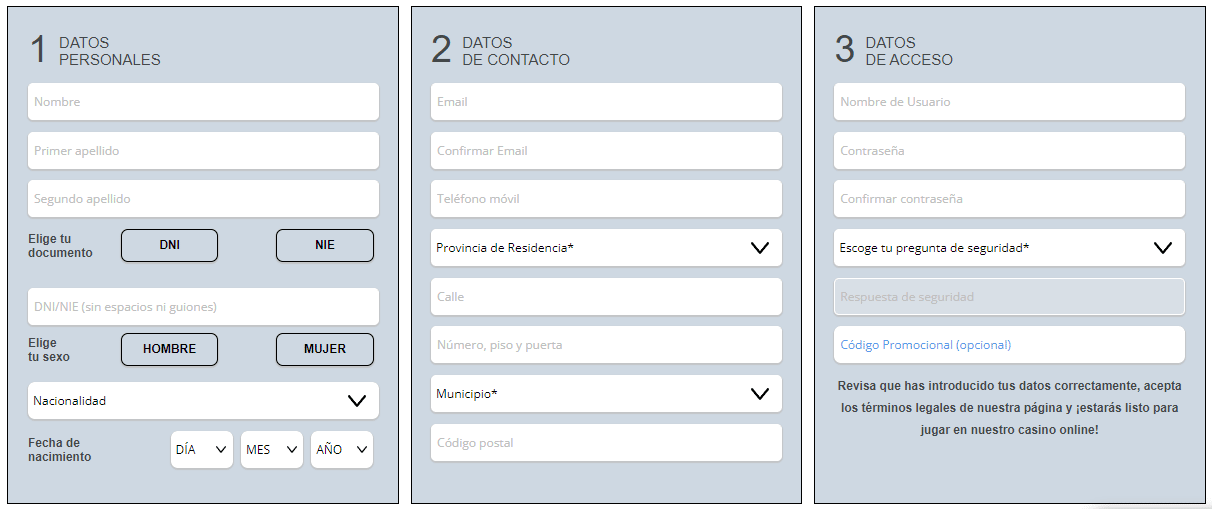Open Provincia de Residencia dropdown
1212x509 pixels.
(606, 248)
